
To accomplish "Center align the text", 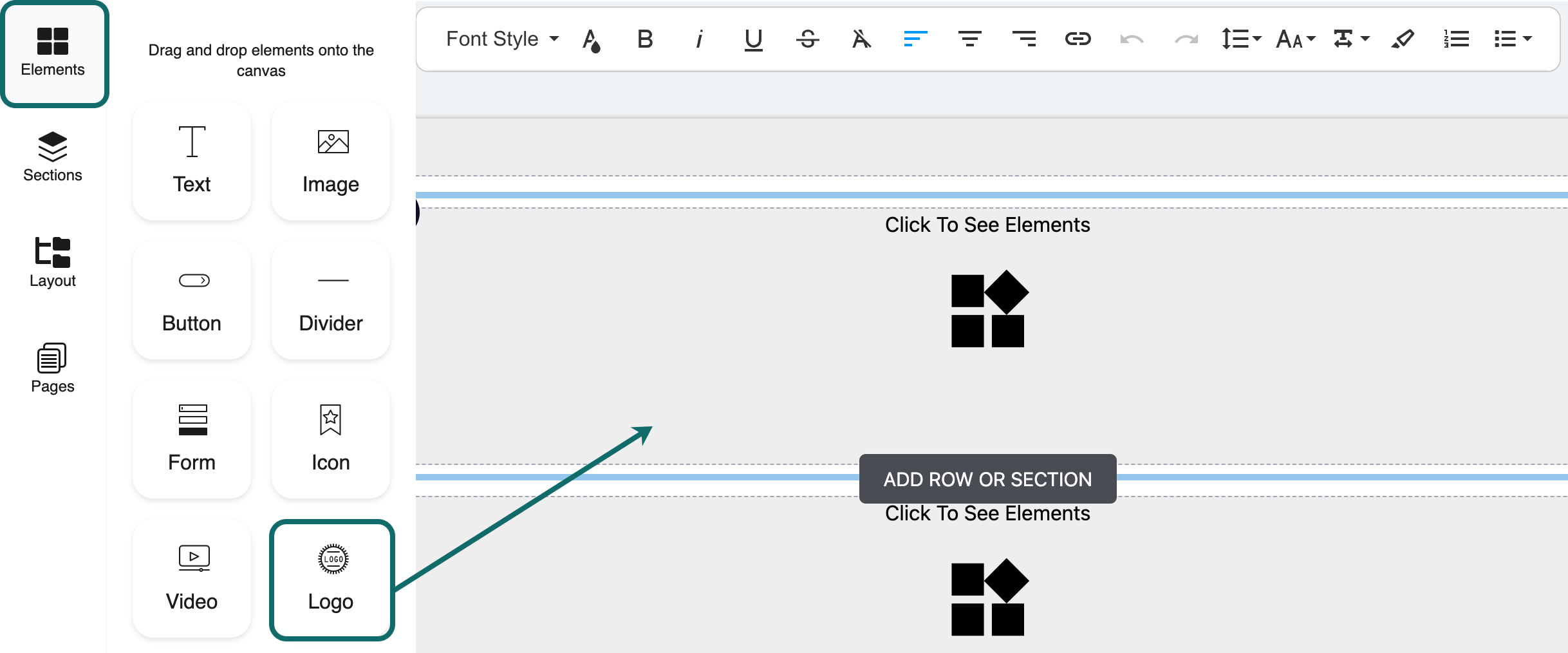I will coord(969,39).
